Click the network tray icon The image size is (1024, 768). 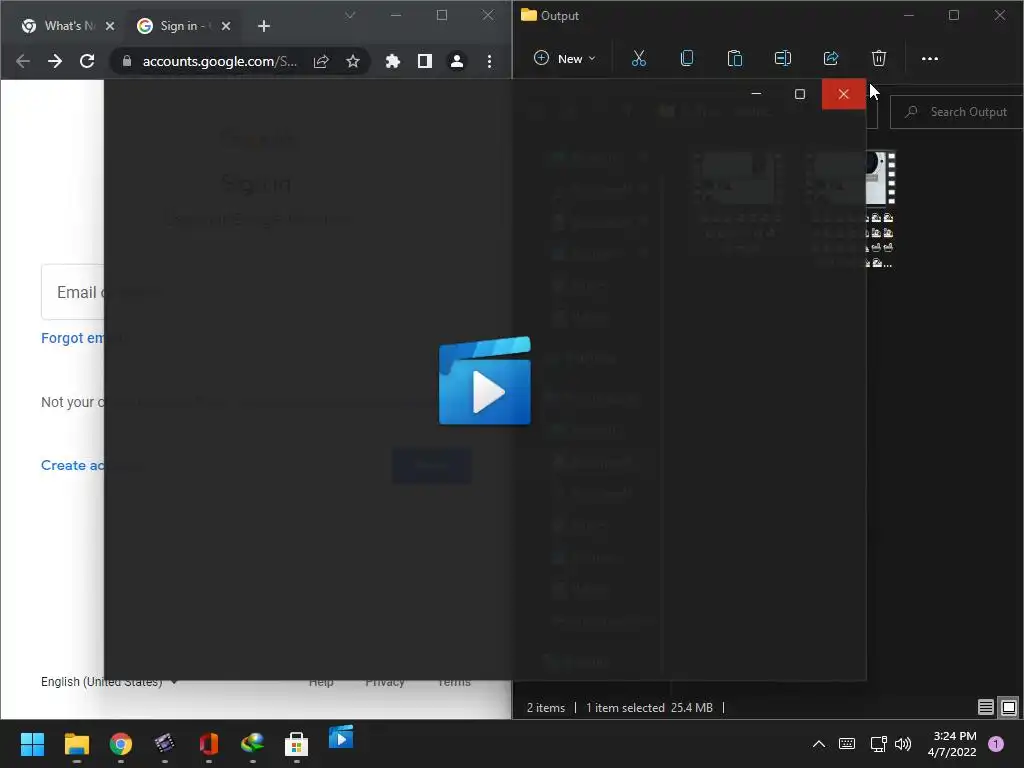pyautogui.click(x=878, y=743)
